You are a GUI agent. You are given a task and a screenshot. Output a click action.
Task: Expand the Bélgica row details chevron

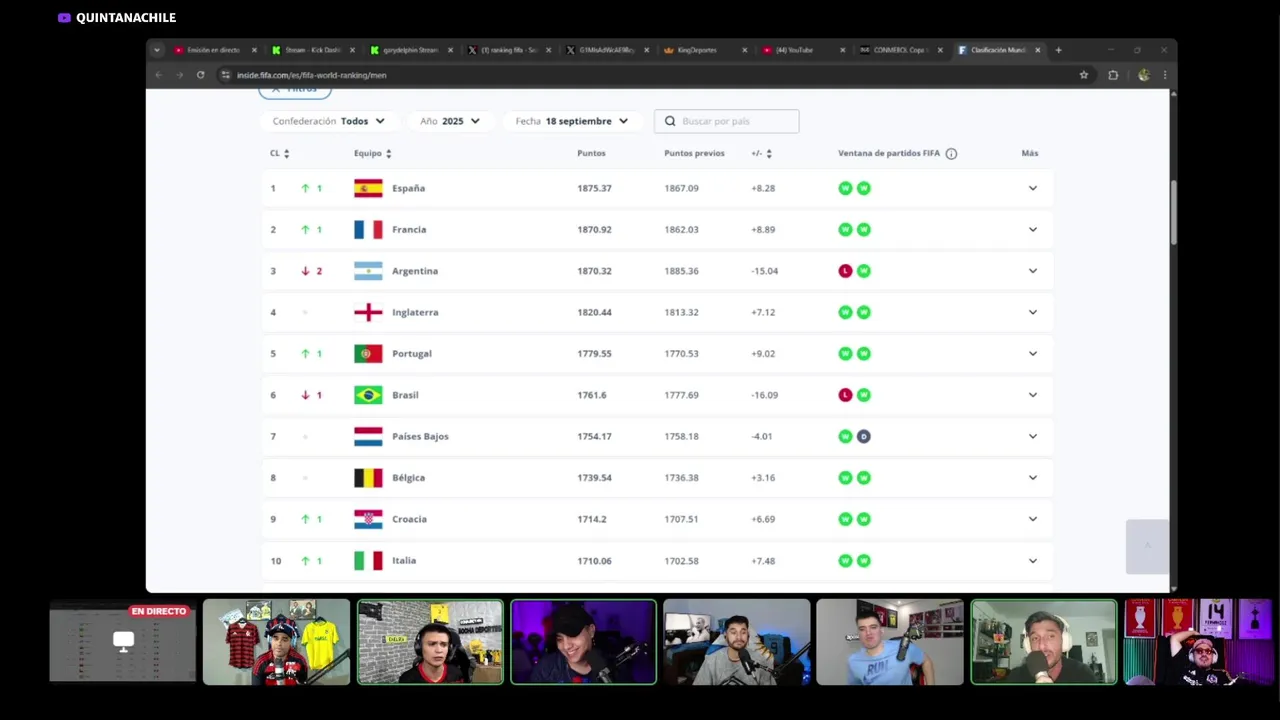[1033, 478]
